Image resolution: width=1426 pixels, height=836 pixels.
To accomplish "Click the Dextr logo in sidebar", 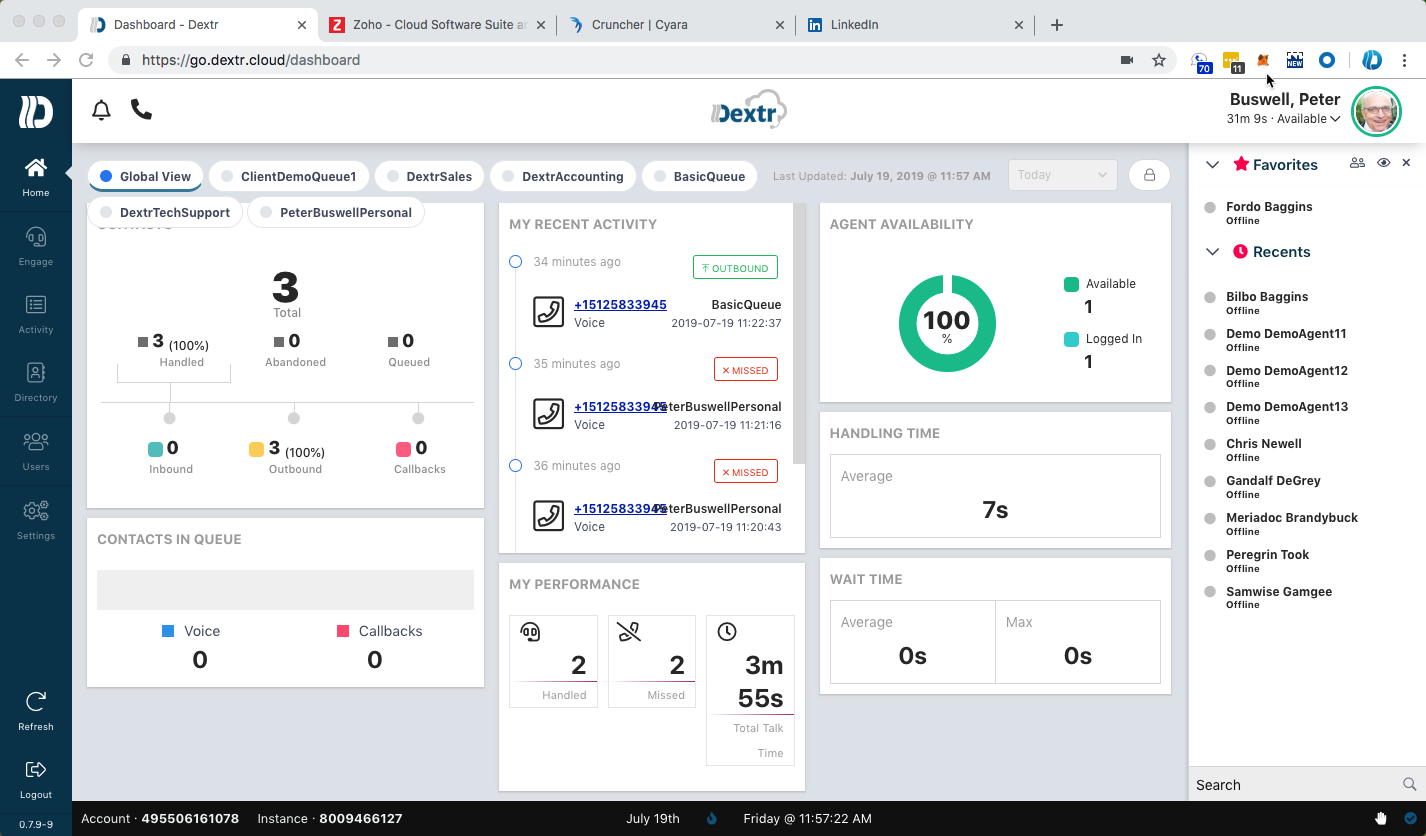I will [x=36, y=112].
